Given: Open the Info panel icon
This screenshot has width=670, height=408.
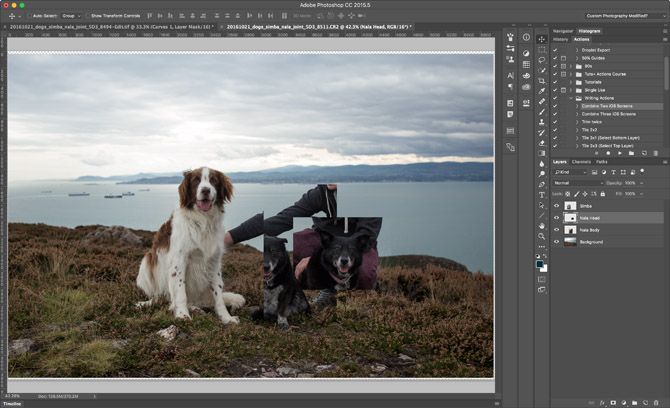Looking at the screenshot, I should 526,37.
